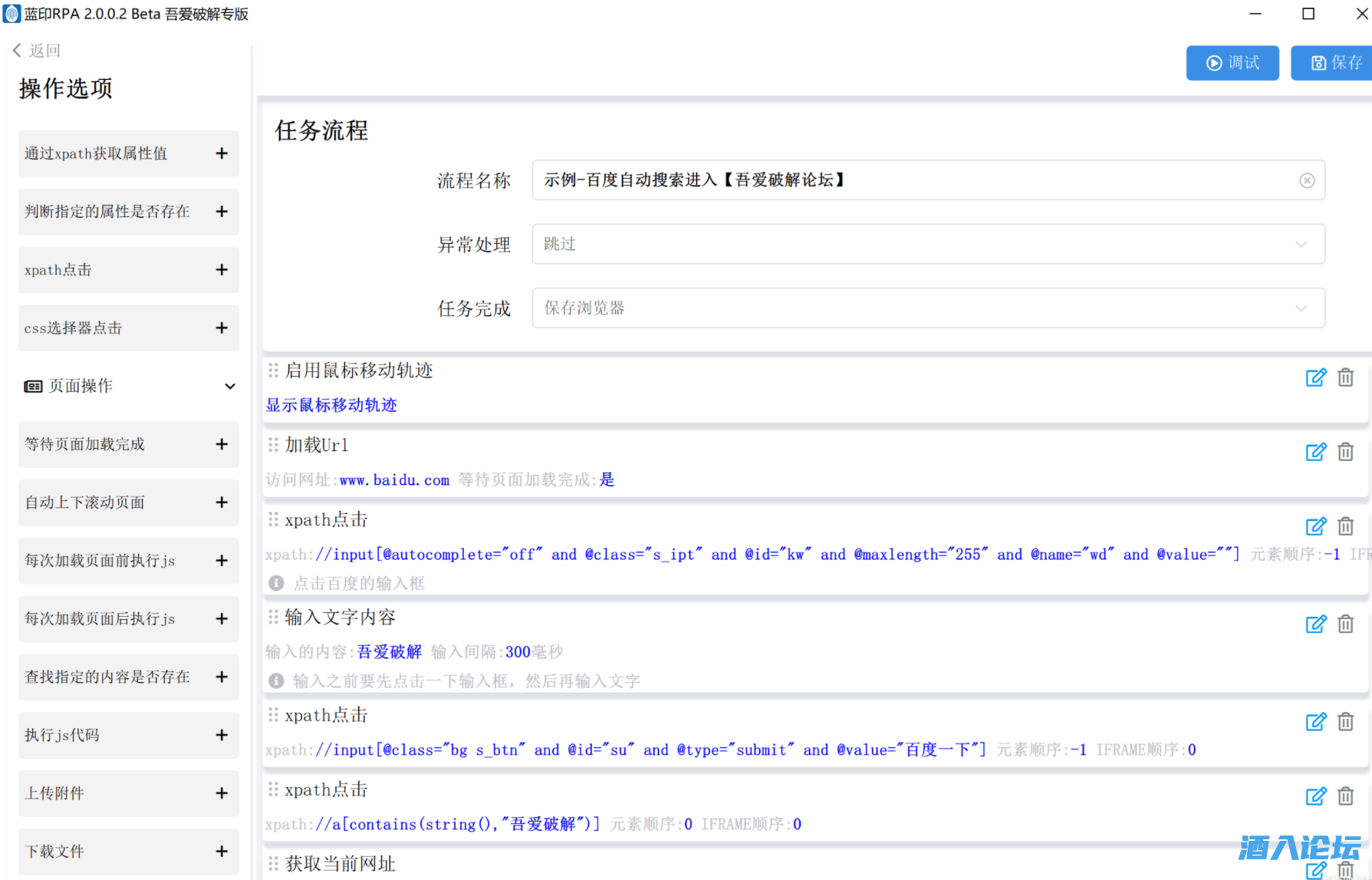
Task: Add css选择器点击 operation using plus icon
Action: pyautogui.click(x=222, y=328)
